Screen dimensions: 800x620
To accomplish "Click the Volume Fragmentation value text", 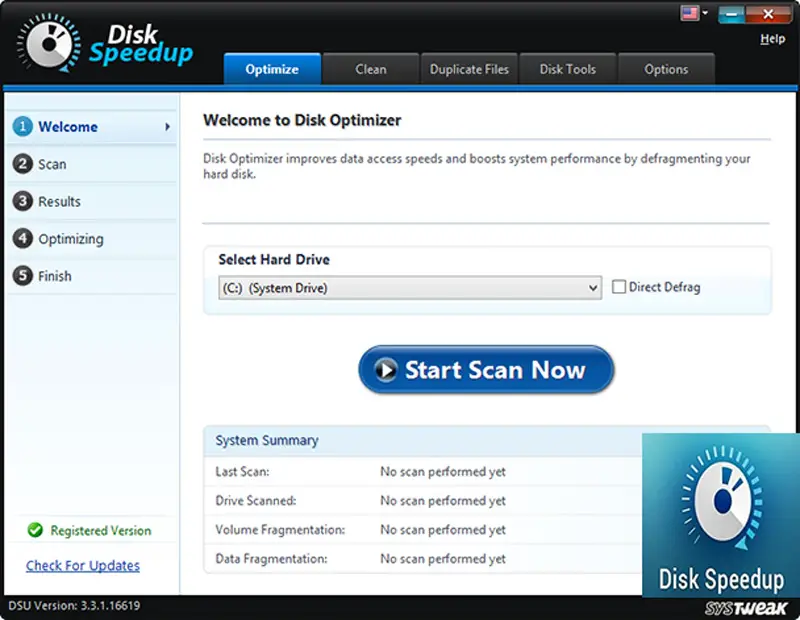I will tap(443, 530).
